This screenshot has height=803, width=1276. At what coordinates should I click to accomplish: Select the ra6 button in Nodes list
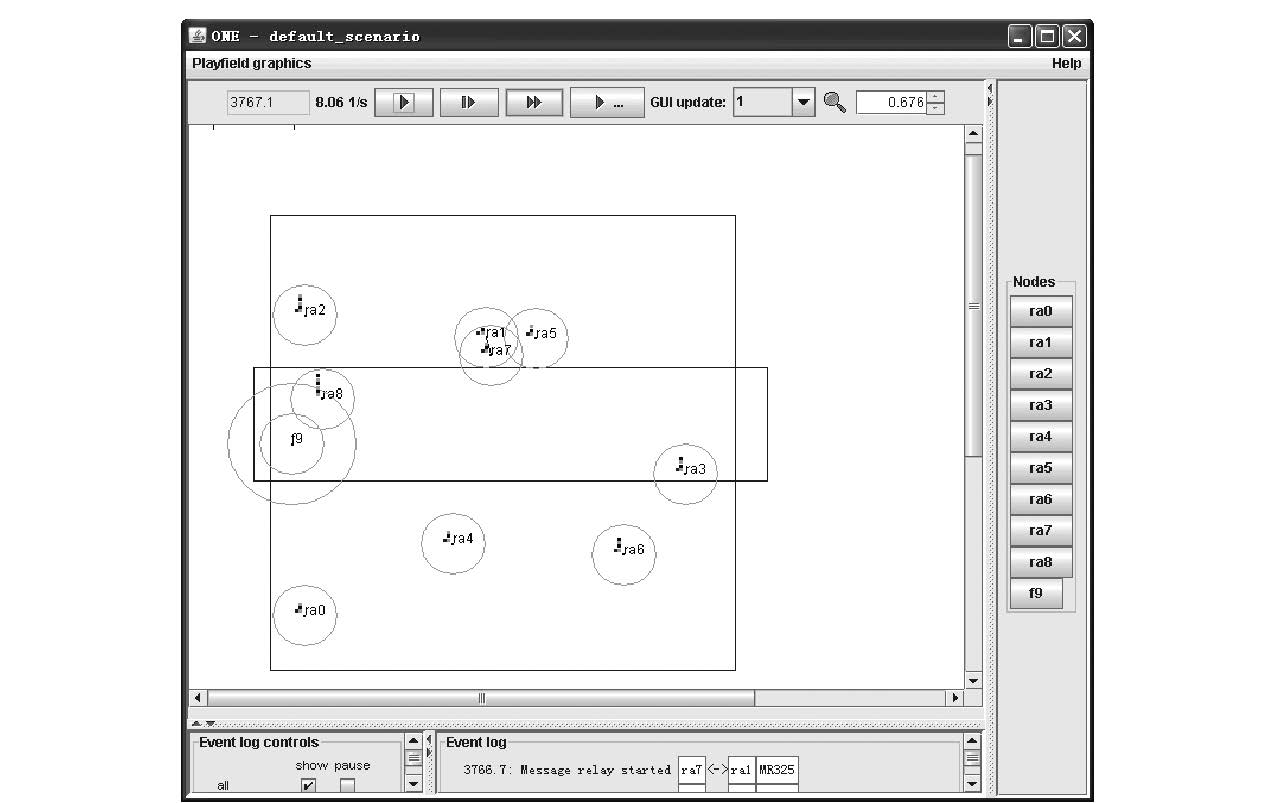[x=1041, y=499]
